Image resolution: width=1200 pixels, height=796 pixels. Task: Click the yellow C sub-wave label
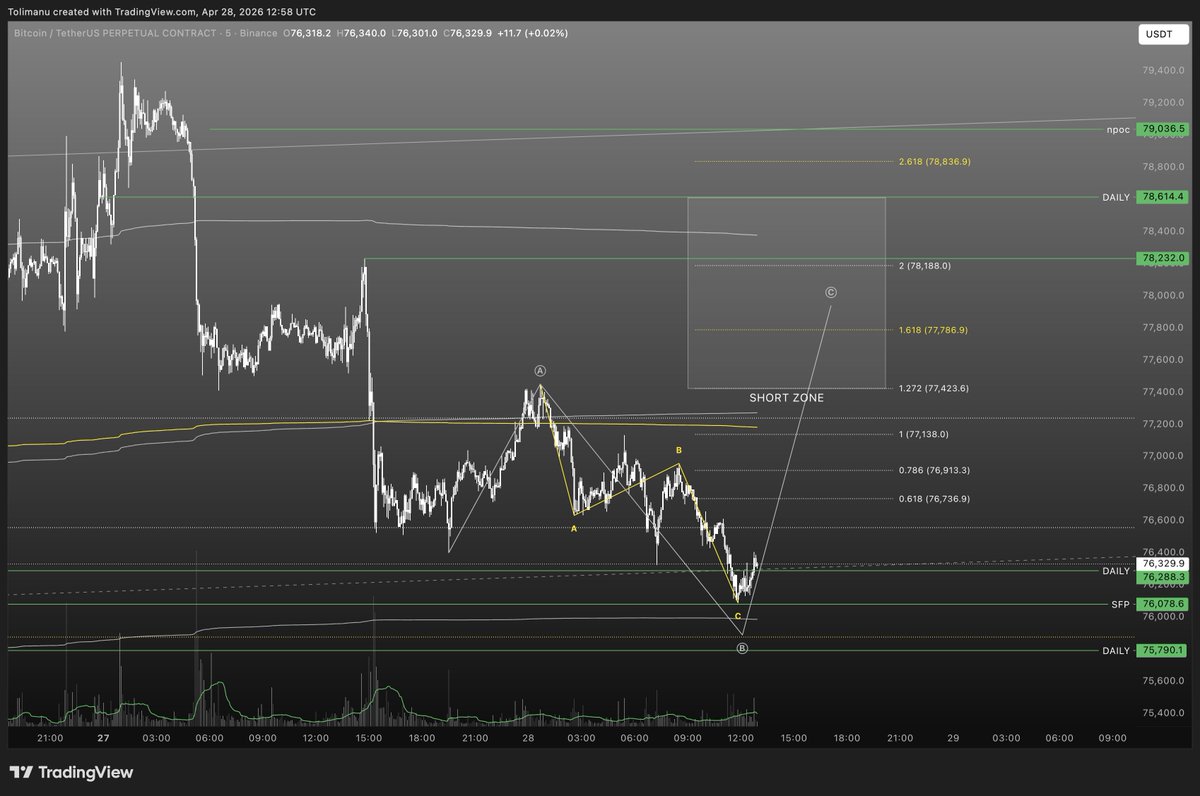click(x=738, y=616)
